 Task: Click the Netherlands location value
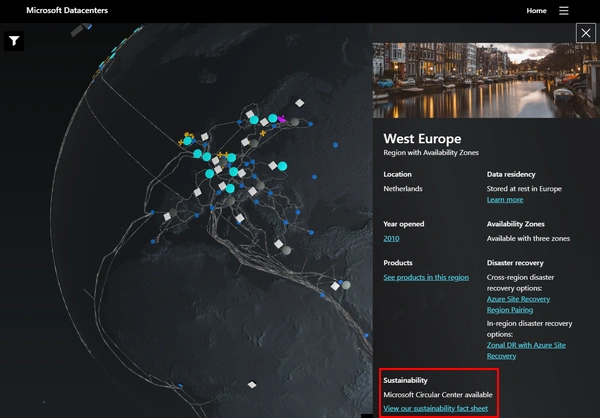pyautogui.click(x=403, y=188)
